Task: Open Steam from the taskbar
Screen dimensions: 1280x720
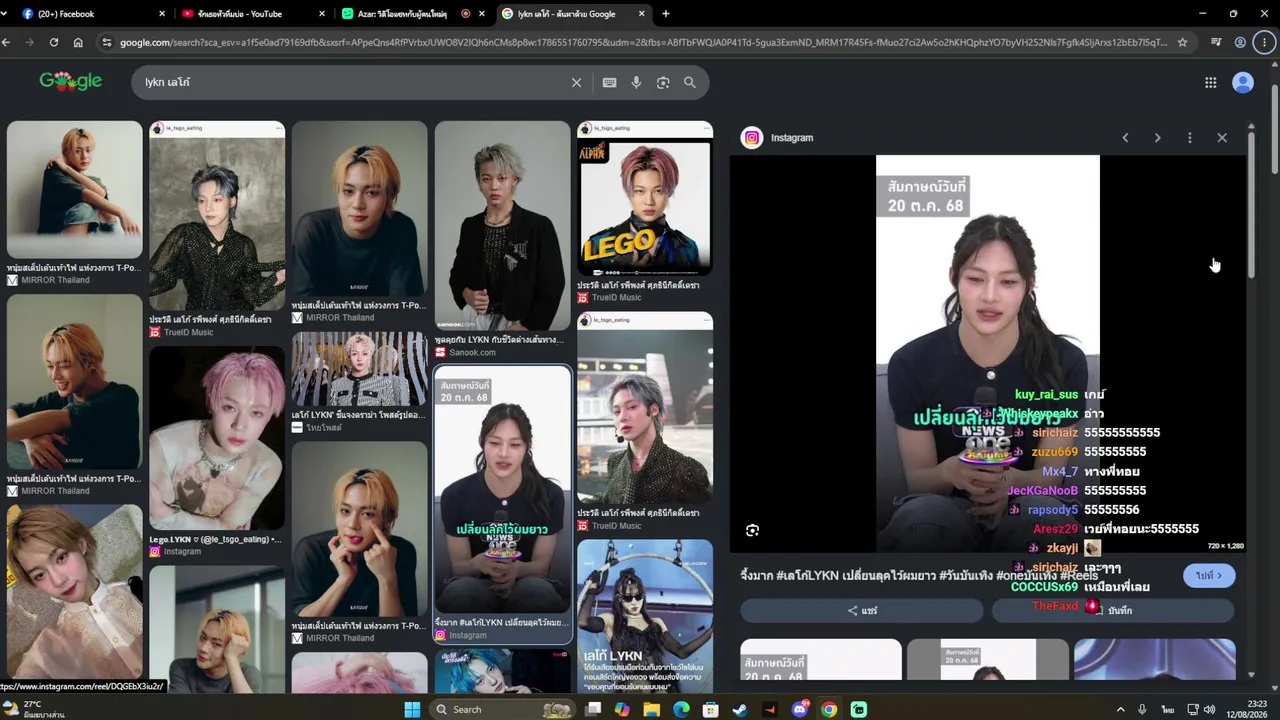Action: point(740,710)
